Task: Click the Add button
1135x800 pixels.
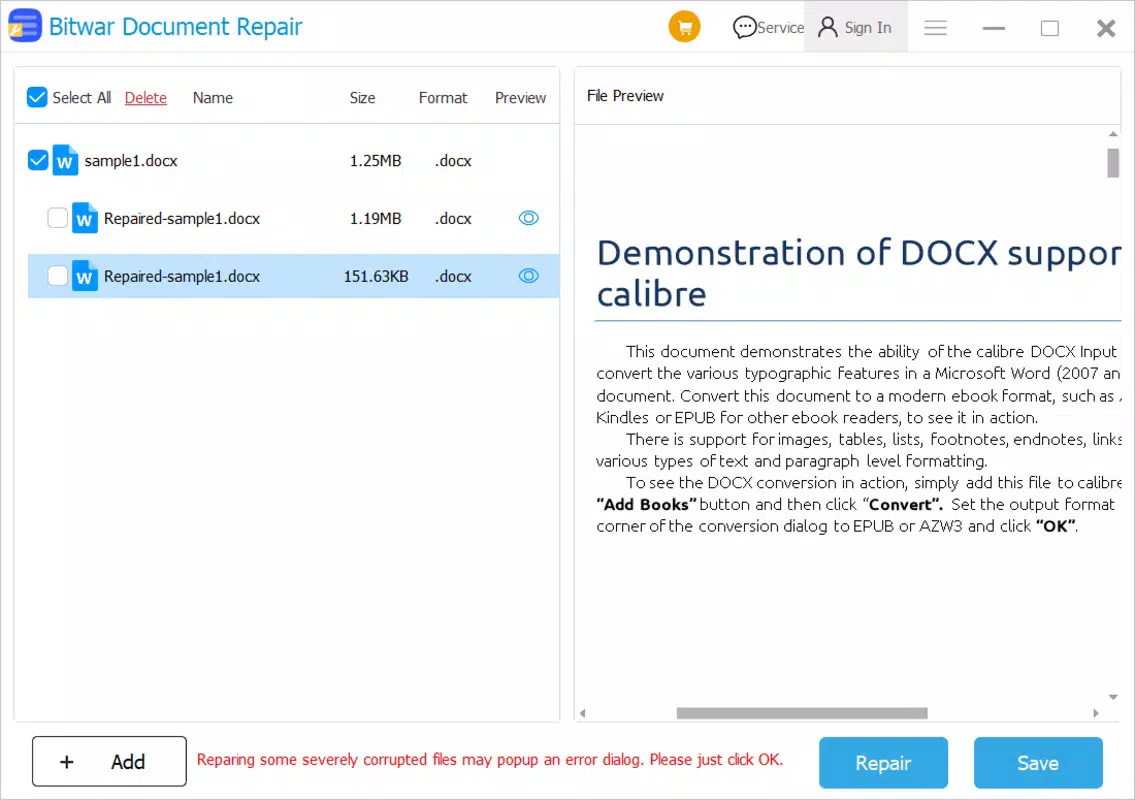Action: tap(109, 762)
